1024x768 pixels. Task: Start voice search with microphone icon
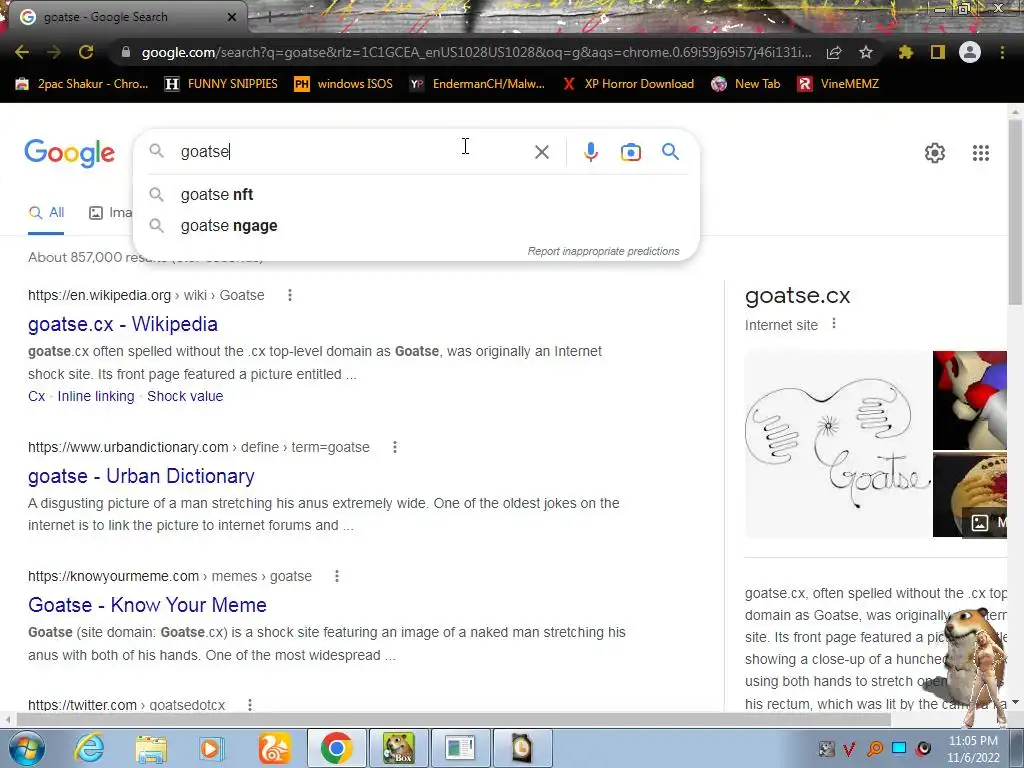tap(590, 152)
